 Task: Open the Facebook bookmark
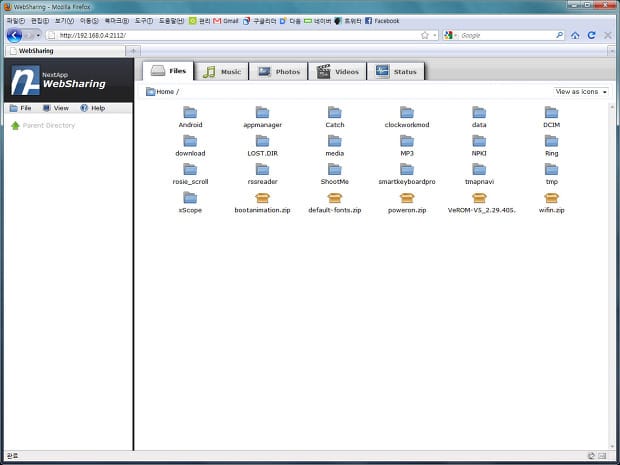(x=382, y=21)
